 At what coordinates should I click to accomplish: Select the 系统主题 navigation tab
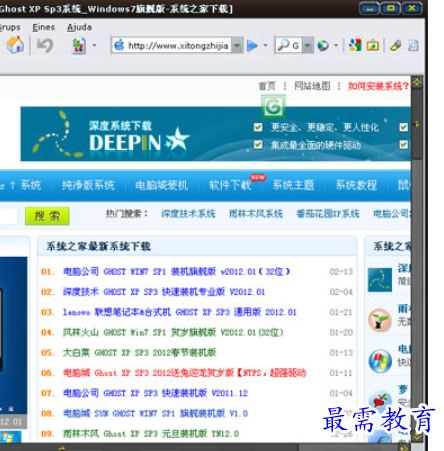[293, 185]
